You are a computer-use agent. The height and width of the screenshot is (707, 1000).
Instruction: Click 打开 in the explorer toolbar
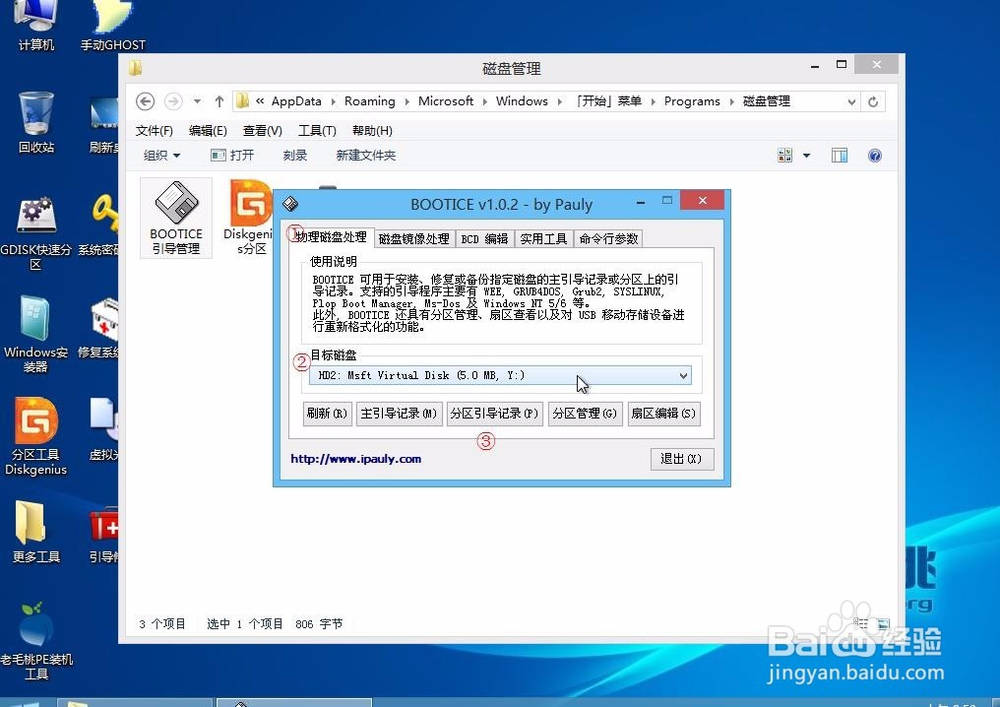pyautogui.click(x=233, y=156)
